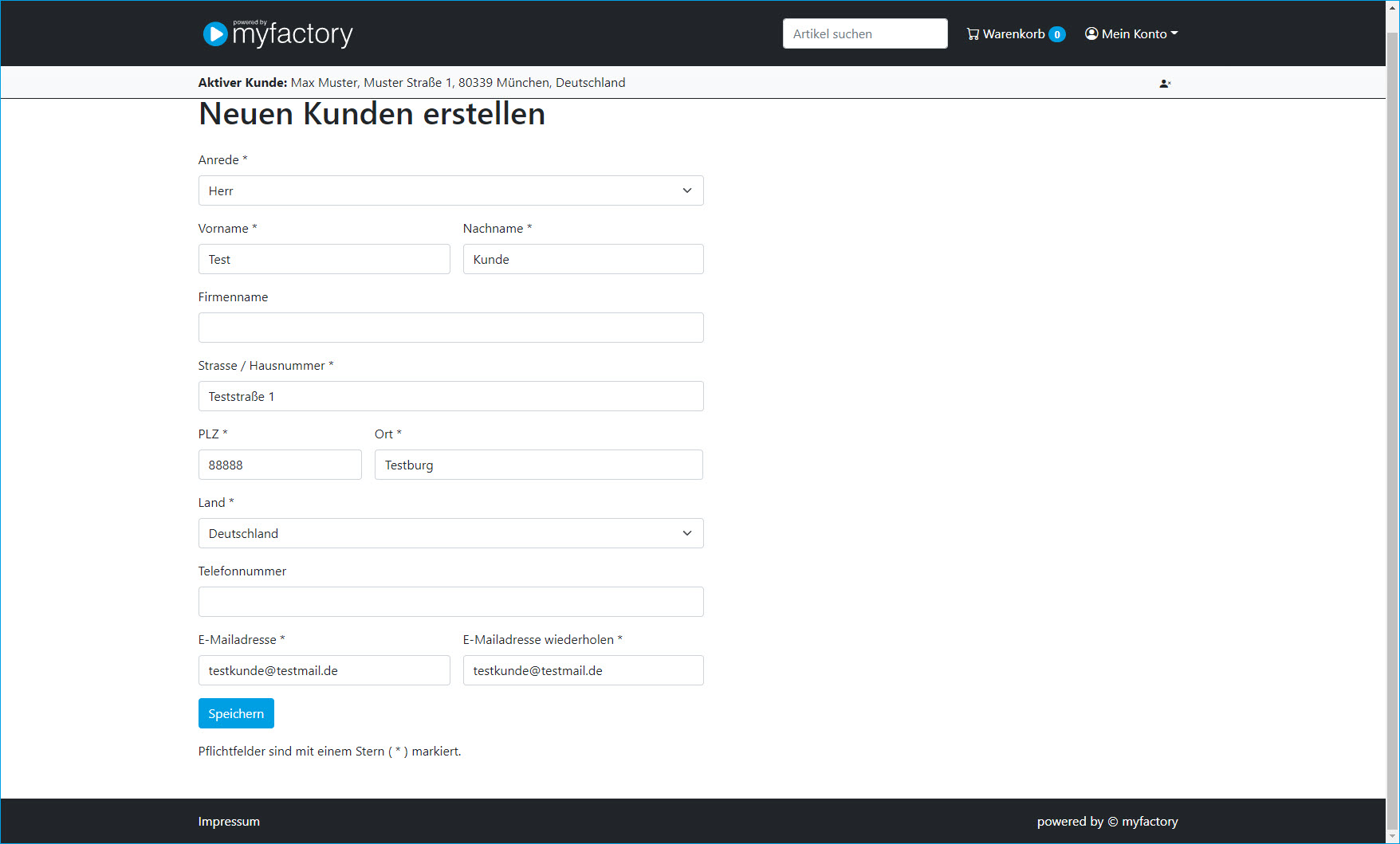1400x844 pixels.
Task: Open the Impressum link
Action: click(229, 822)
